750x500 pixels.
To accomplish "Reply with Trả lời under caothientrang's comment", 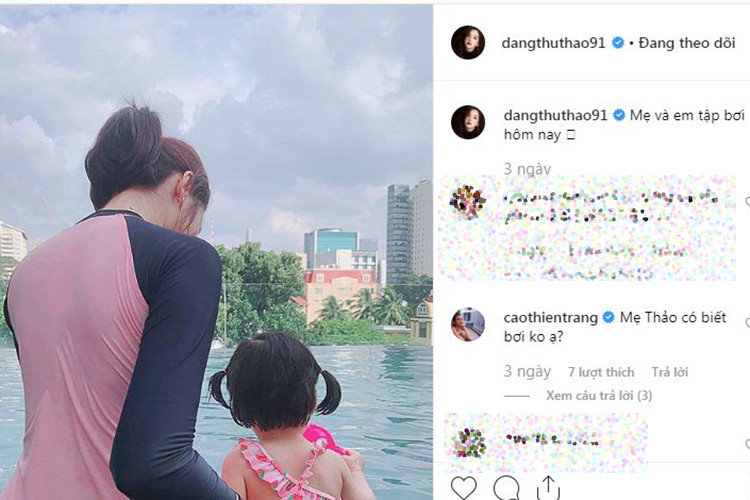I will point(670,372).
